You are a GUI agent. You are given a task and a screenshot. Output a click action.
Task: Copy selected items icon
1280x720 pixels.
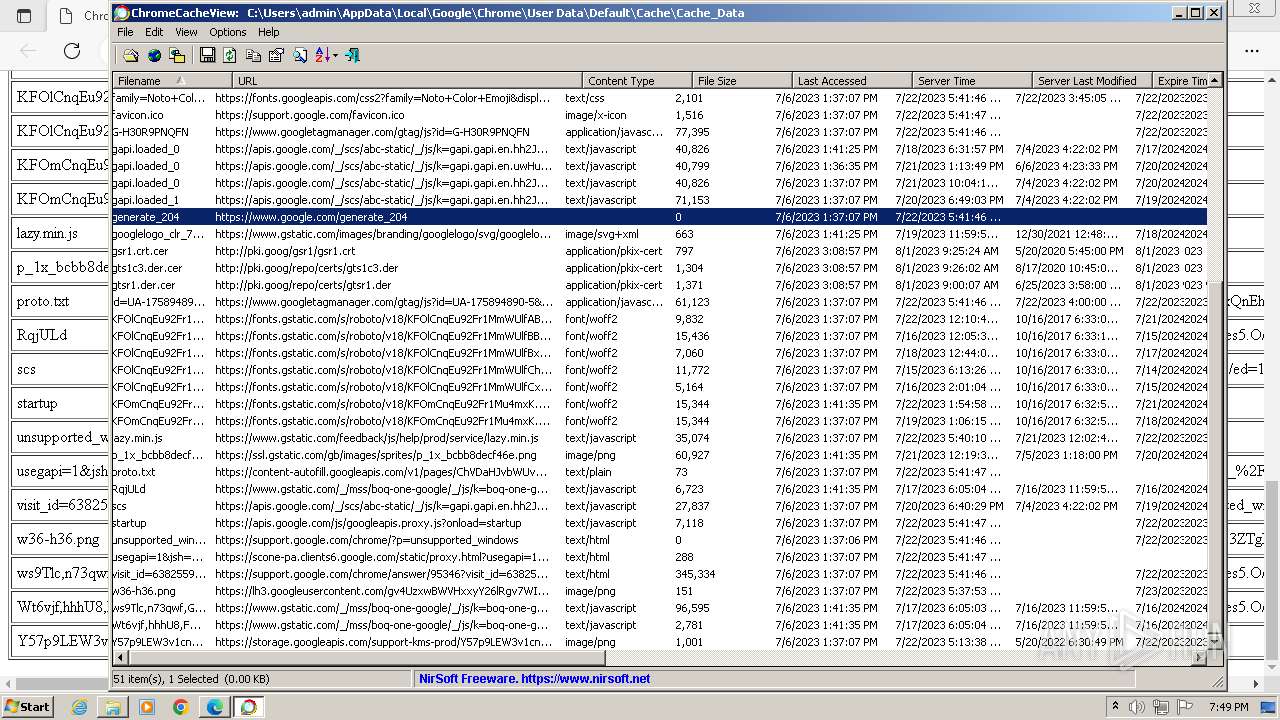click(x=253, y=56)
